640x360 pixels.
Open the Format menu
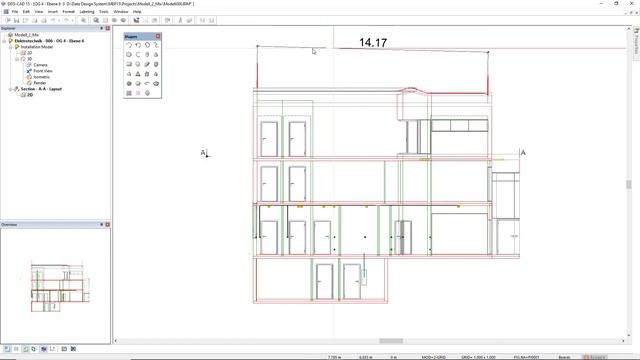69,12
